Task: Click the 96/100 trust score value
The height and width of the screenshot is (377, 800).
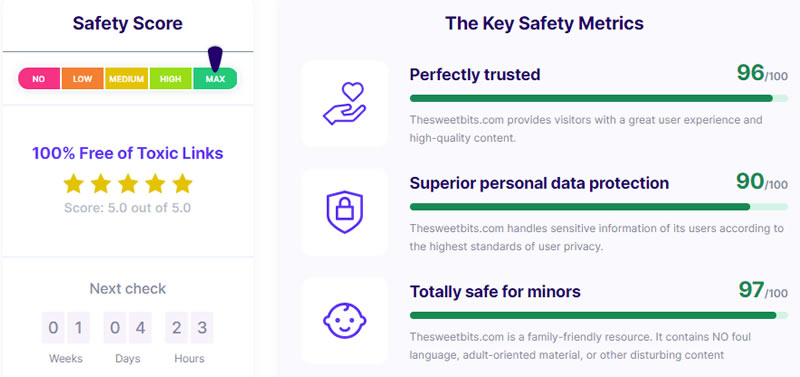Action: (x=762, y=73)
